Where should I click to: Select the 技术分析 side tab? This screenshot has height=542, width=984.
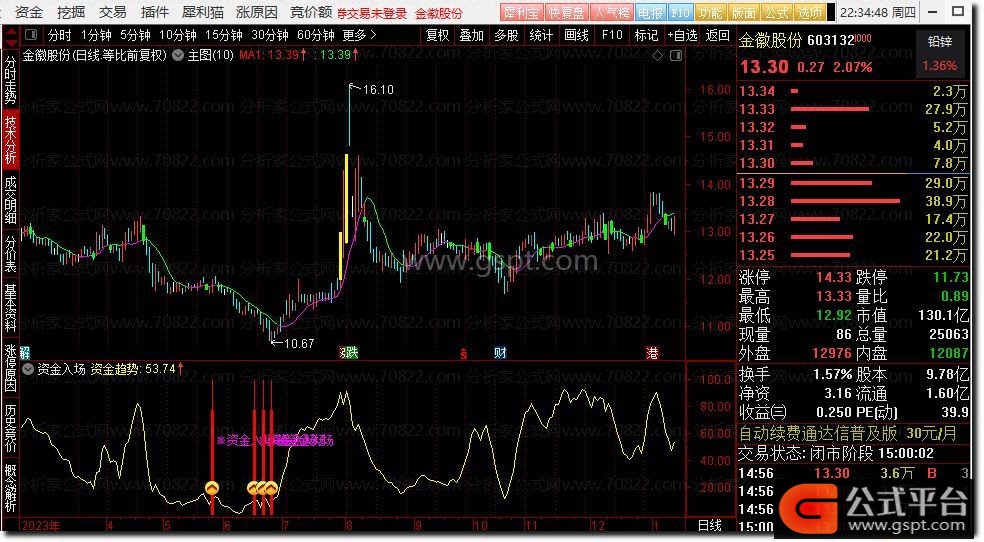[11, 139]
